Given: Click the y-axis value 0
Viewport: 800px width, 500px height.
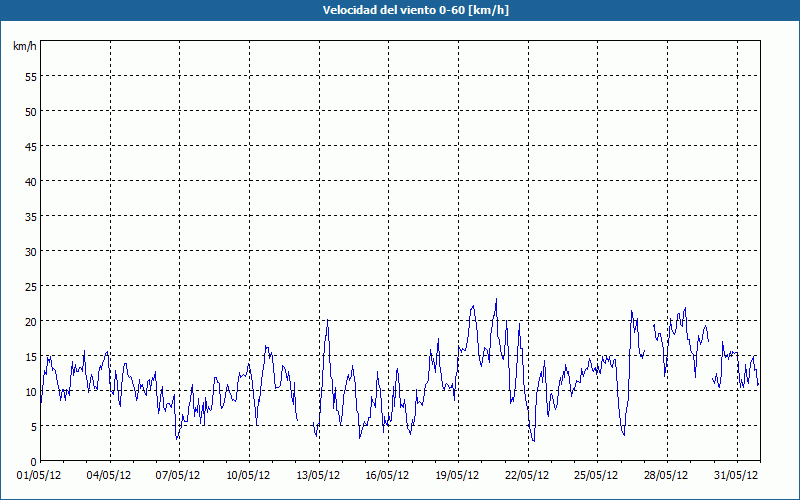Looking at the screenshot, I should click(34, 462).
